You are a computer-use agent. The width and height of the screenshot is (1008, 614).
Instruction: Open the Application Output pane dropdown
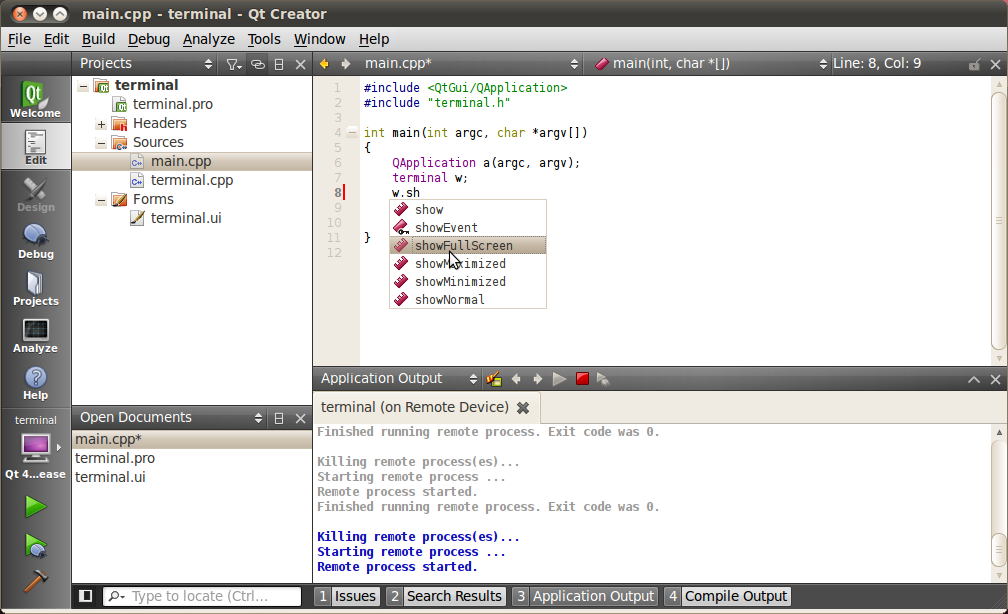tap(399, 379)
